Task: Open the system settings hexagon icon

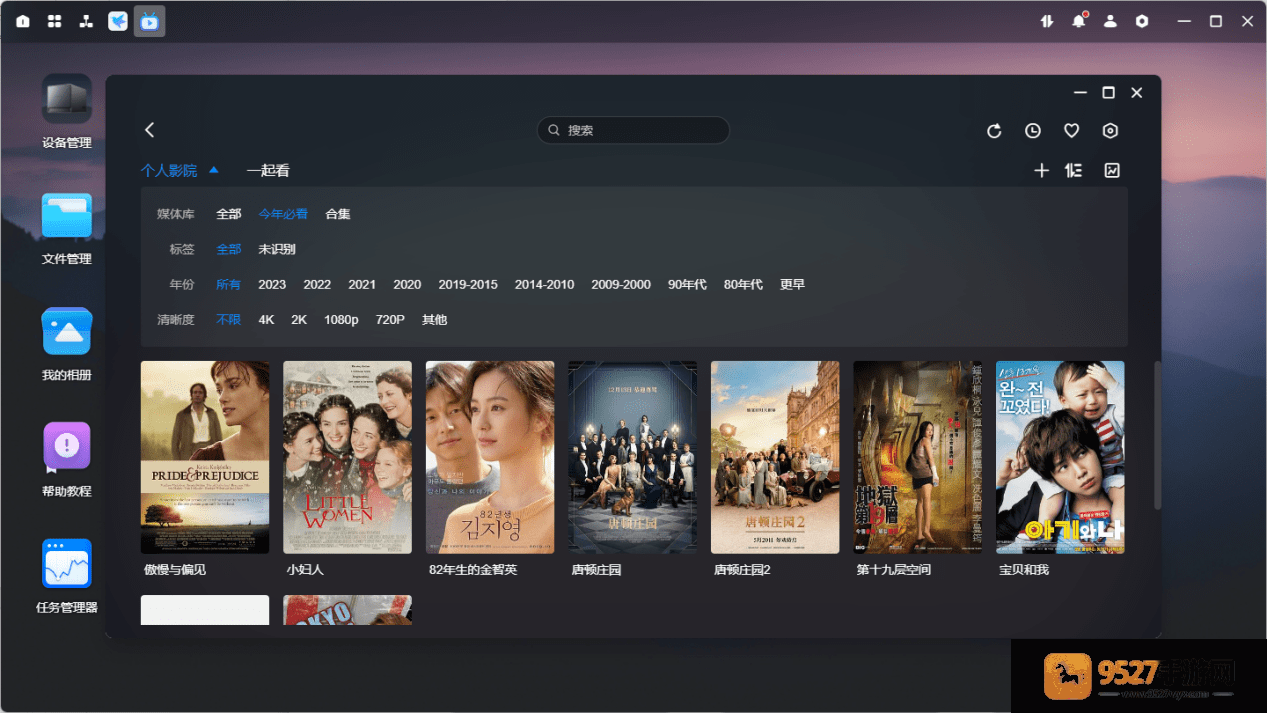Action: (x=1142, y=21)
